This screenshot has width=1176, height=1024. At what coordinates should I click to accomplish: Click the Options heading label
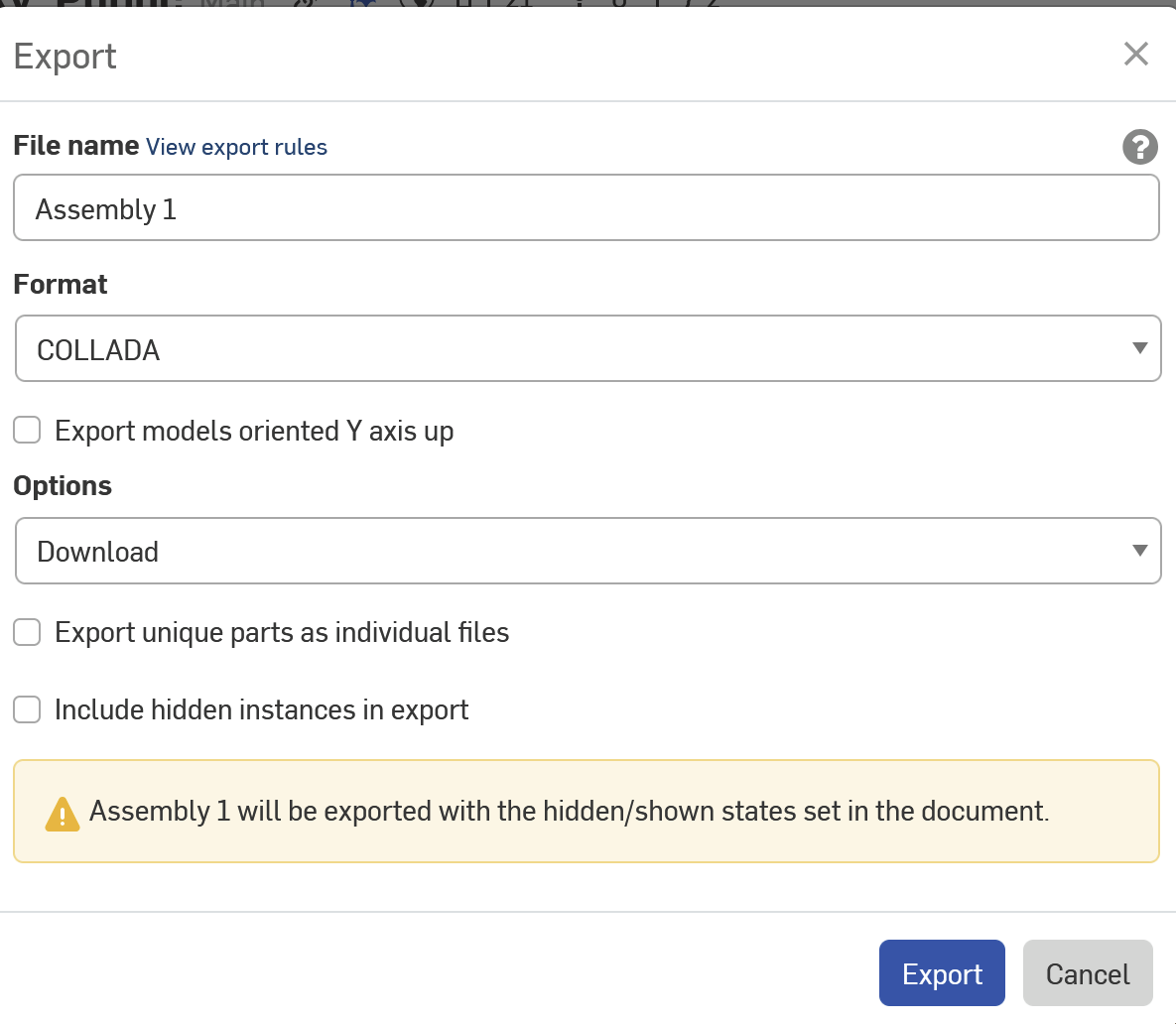point(63,486)
